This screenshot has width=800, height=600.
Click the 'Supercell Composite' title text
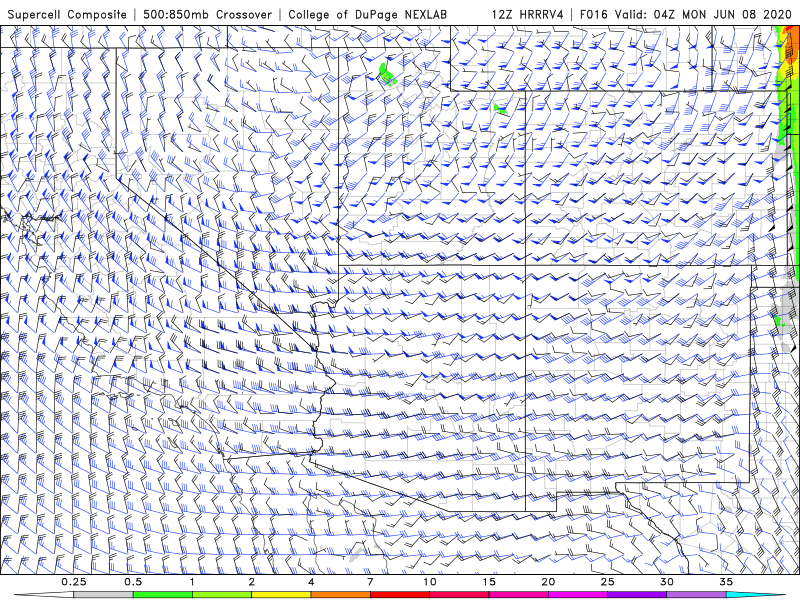coord(67,14)
